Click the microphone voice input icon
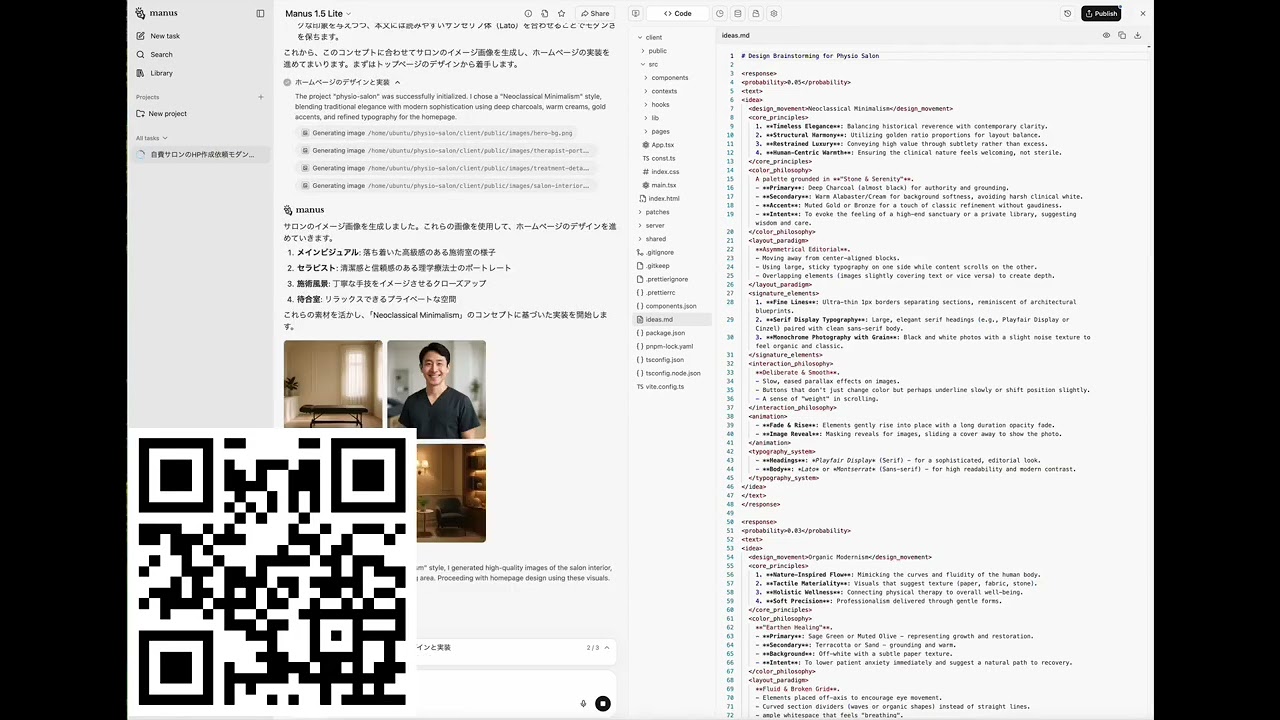 [x=583, y=703]
